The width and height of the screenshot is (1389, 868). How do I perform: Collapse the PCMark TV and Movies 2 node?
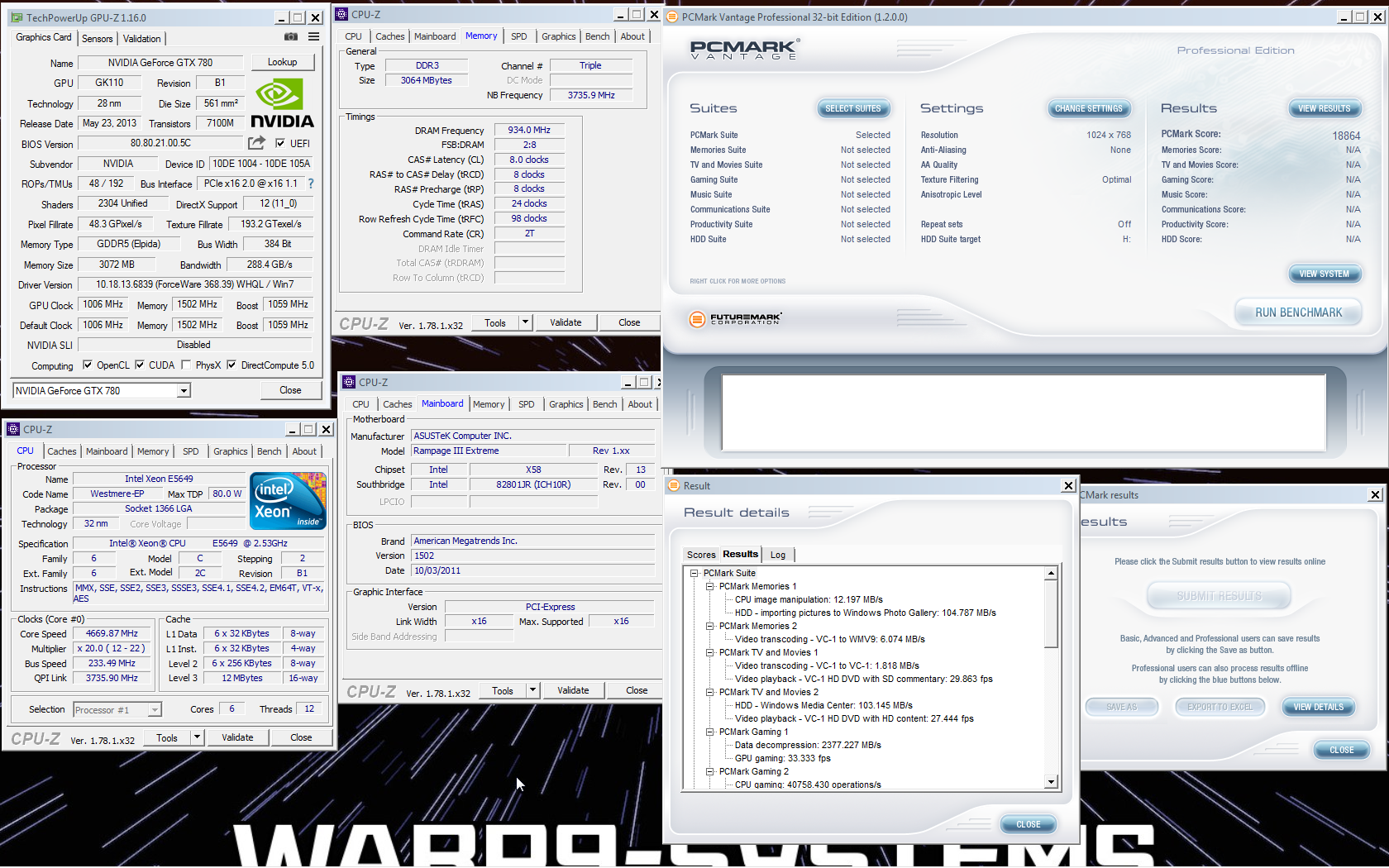click(x=709, y=692)
